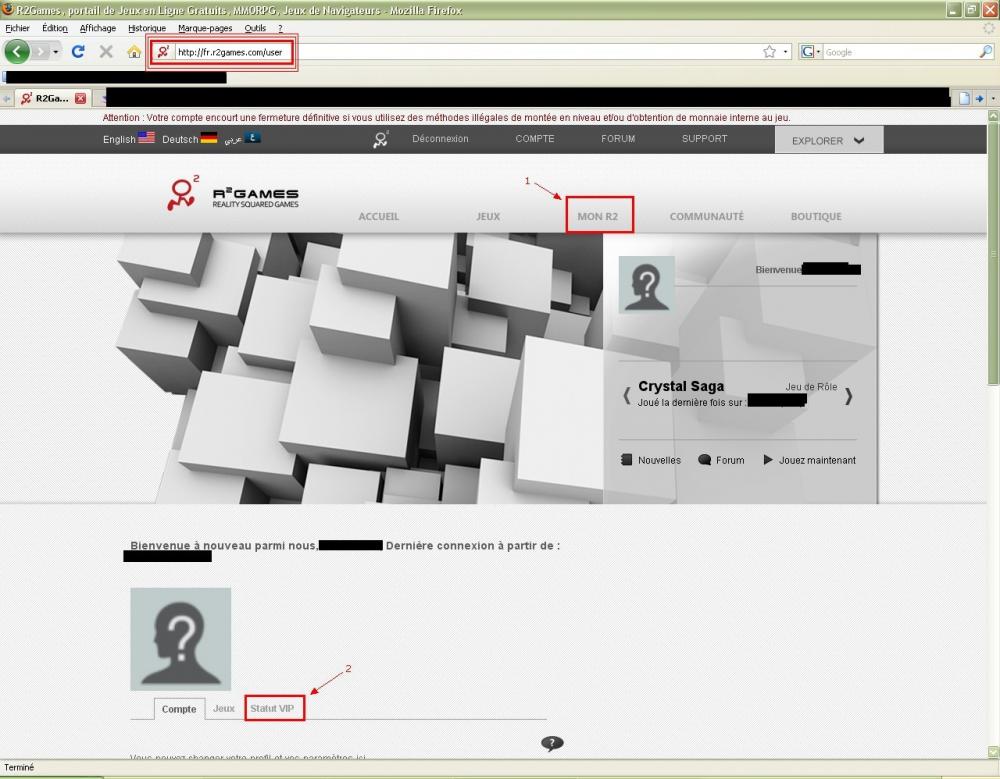Show next game with right chevron
Image resolution: width=1000 pixels, height=779 pixels.
point(848,396)
